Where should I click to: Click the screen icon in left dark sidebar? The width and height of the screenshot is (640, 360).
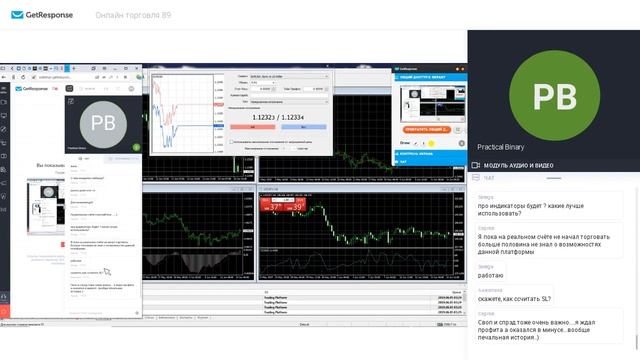[x=4, y=116]
